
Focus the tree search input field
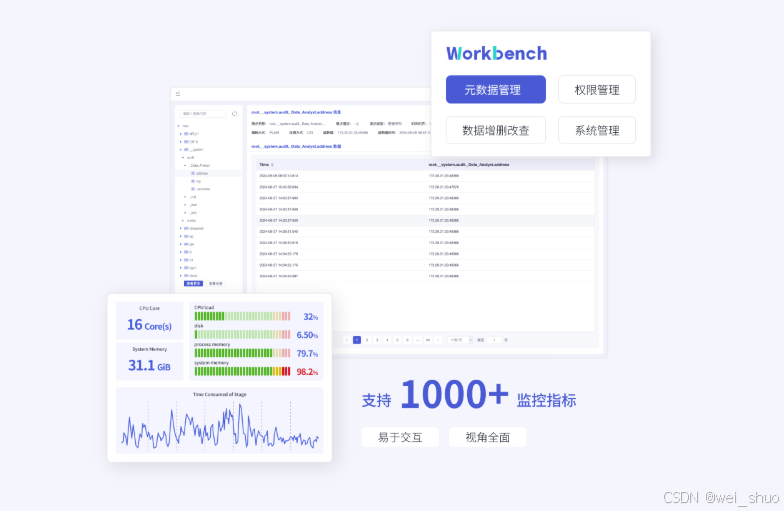click(203, 114)
